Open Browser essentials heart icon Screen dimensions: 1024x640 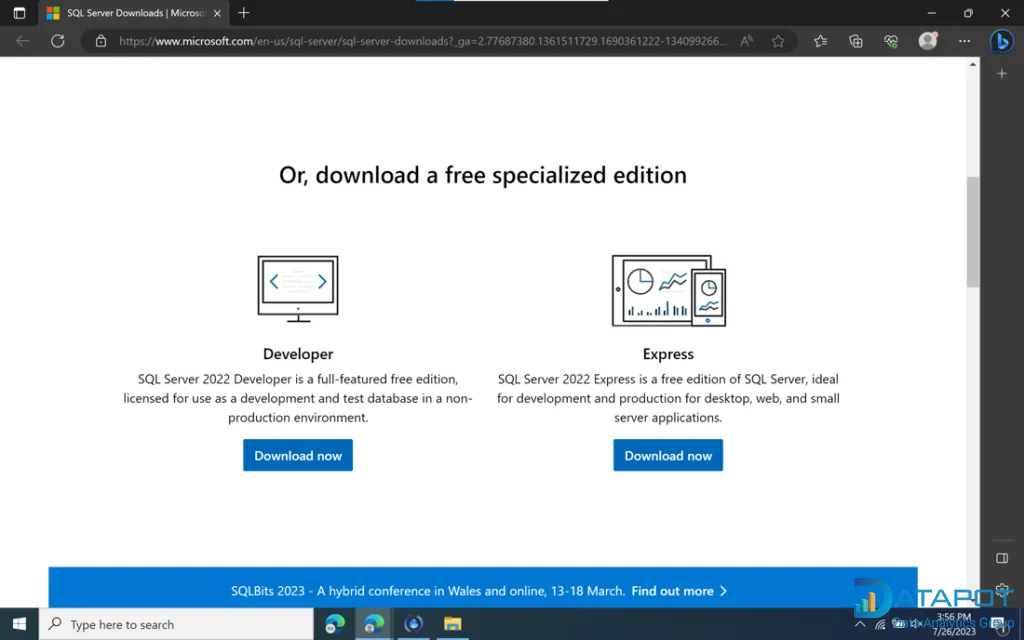(891, 41)
